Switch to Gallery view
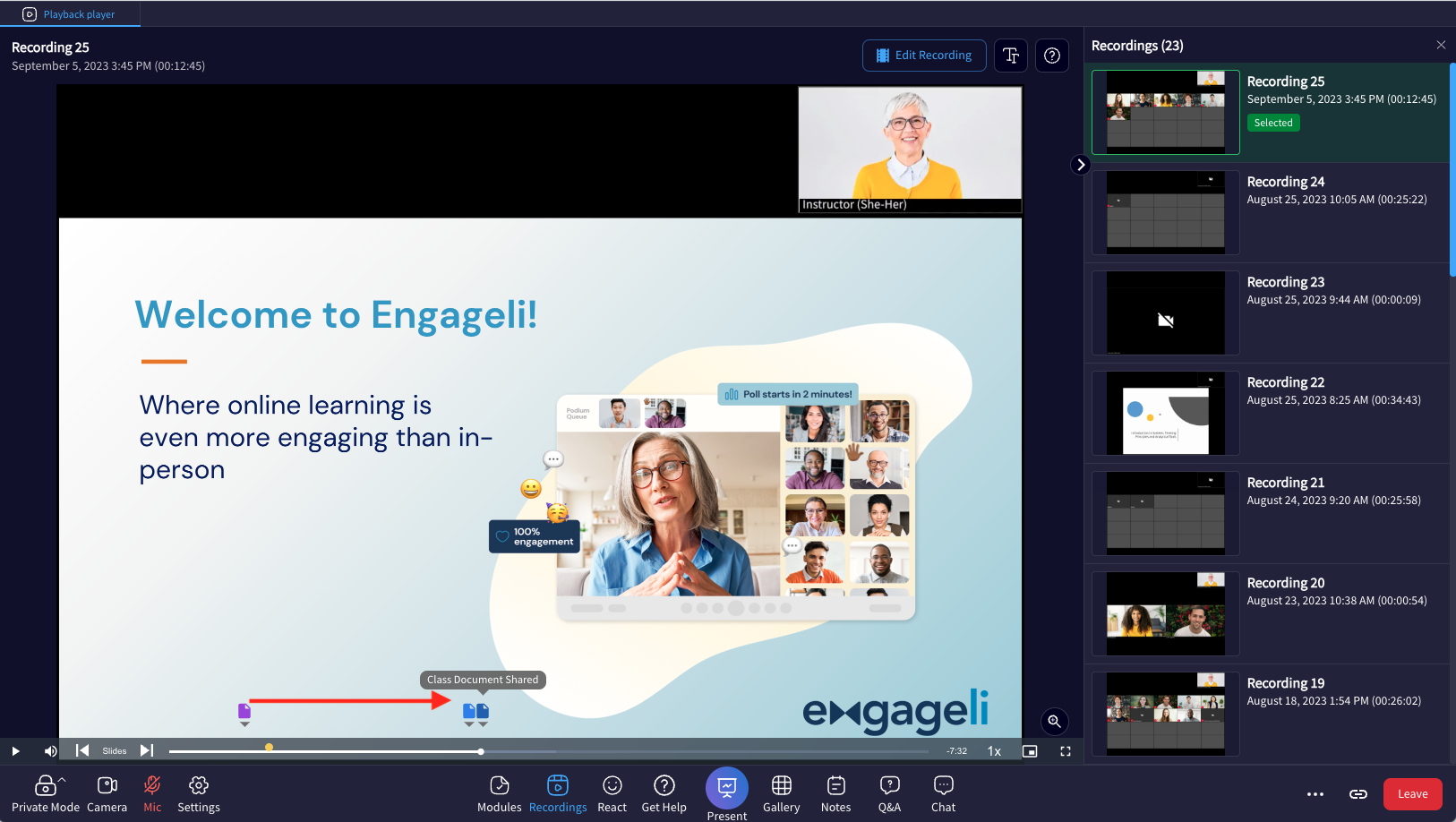Image resolution: width=1456 pixels, height=822 pixels. [x=782, y=794]
